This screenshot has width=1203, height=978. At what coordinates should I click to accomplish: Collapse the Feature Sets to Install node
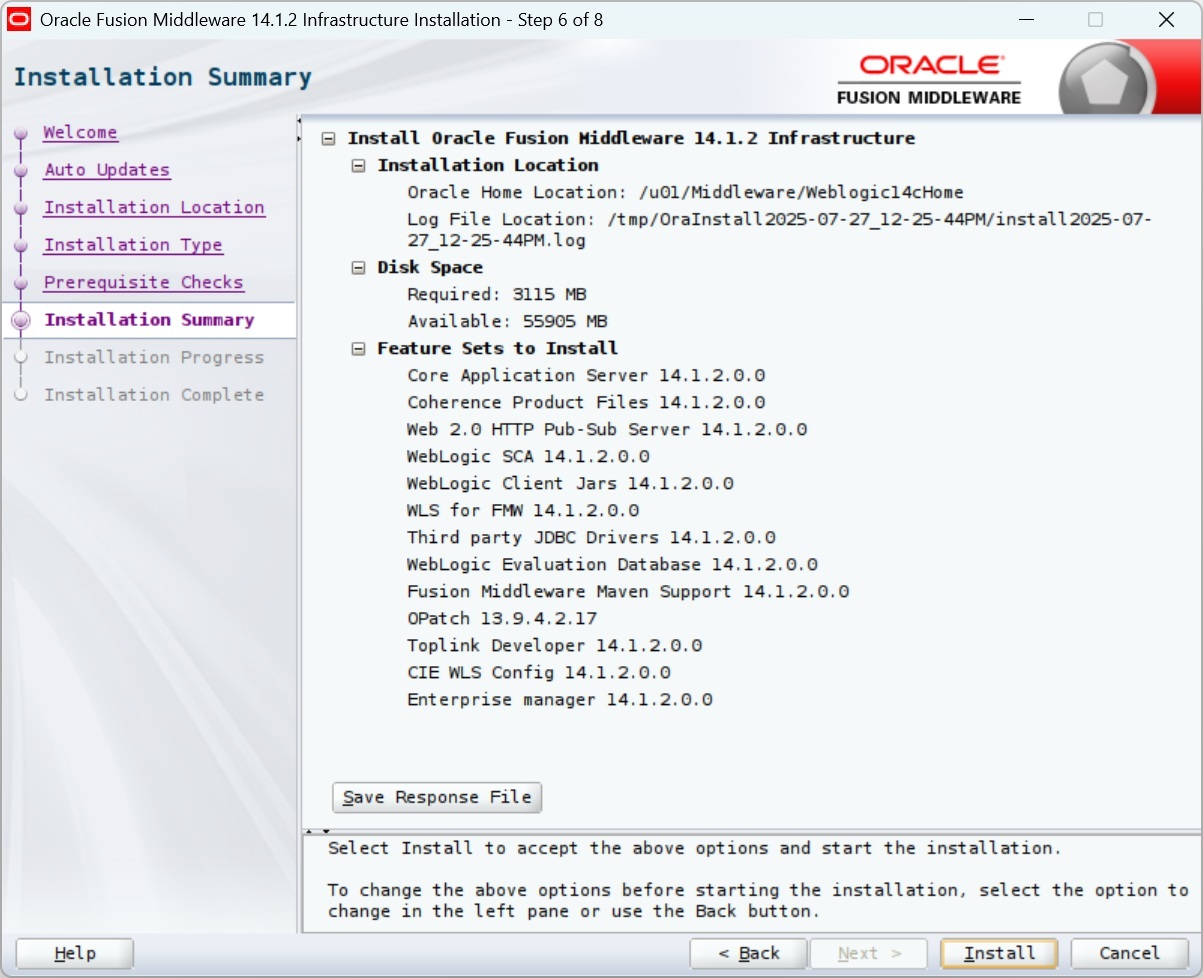(358, 349)
